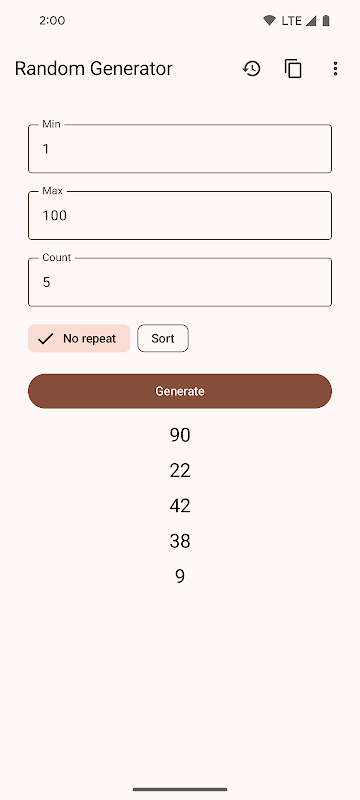The width and height of the screenshot is (360, 800).
Task: Select the generated number 9
Action: pyautogui.click(x=180, y=576)
